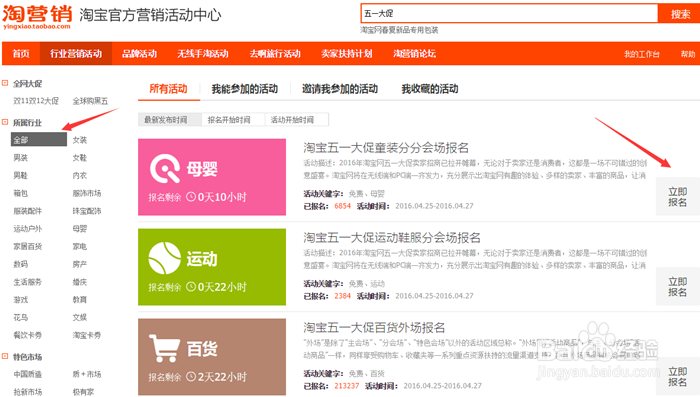Open 帮助 link in navigation bar
Viewport: 700px width, 397px height.
[x=688, y=54]
